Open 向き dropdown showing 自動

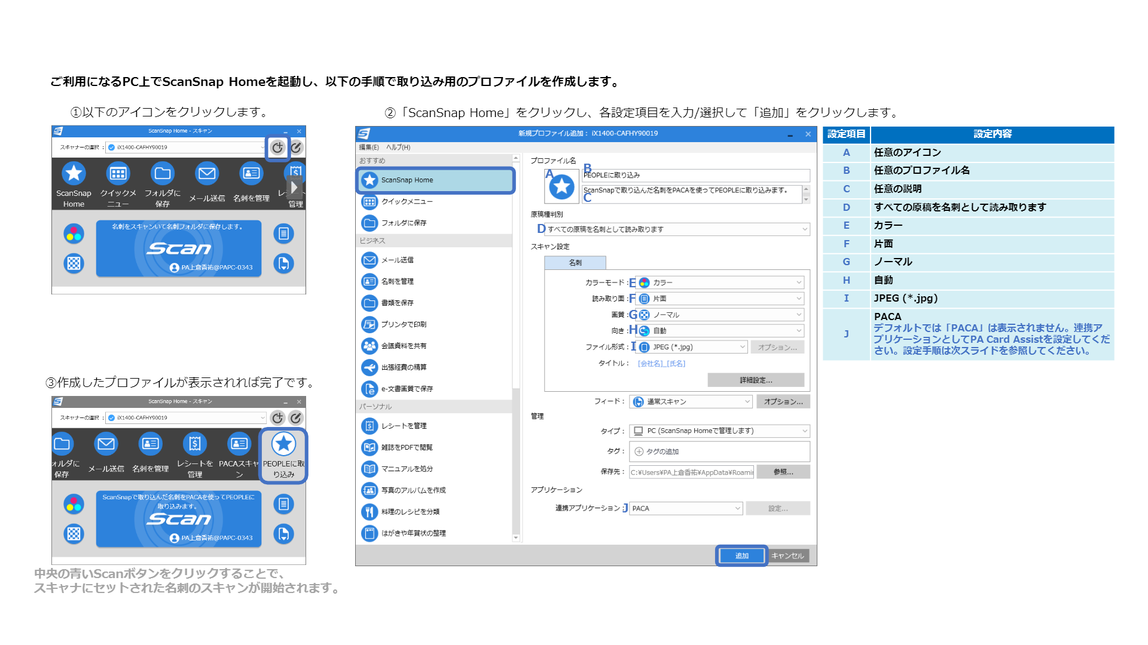tap(720, 331)
